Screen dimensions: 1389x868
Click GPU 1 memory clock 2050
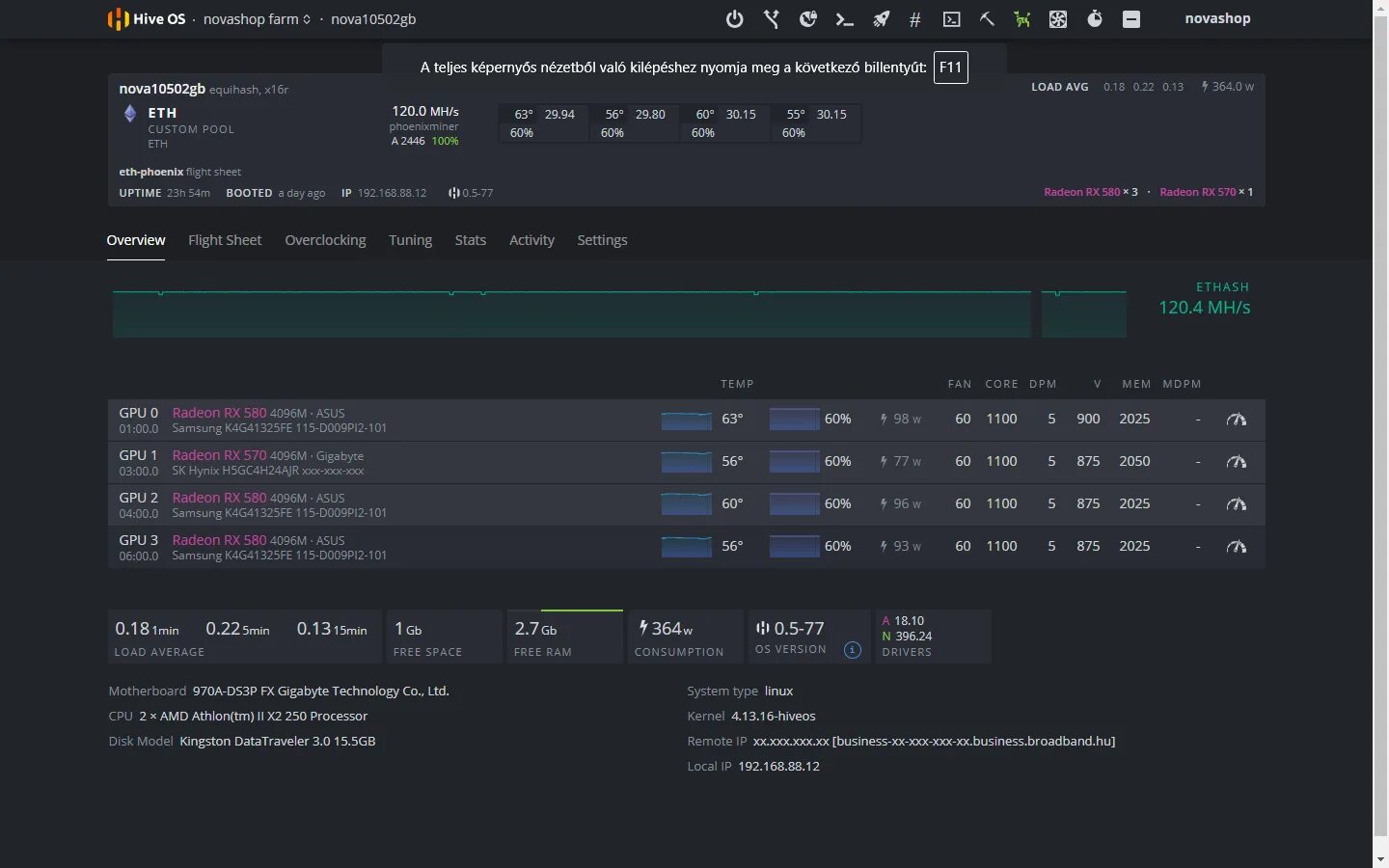(x=1134, y=461)
